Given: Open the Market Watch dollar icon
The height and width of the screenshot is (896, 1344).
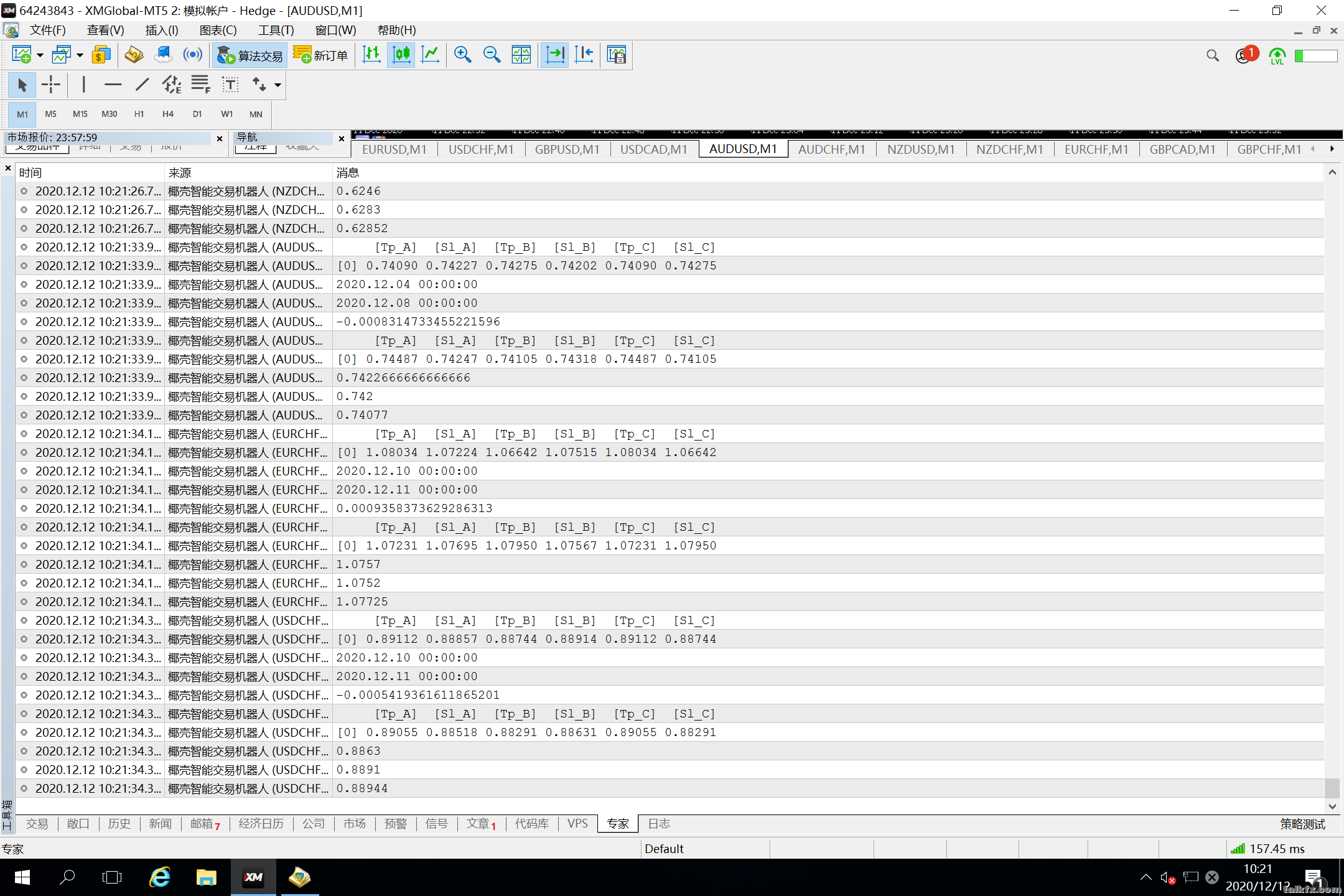Looking at the screenshot, I should pyautogui.click(x=101, y=55).
